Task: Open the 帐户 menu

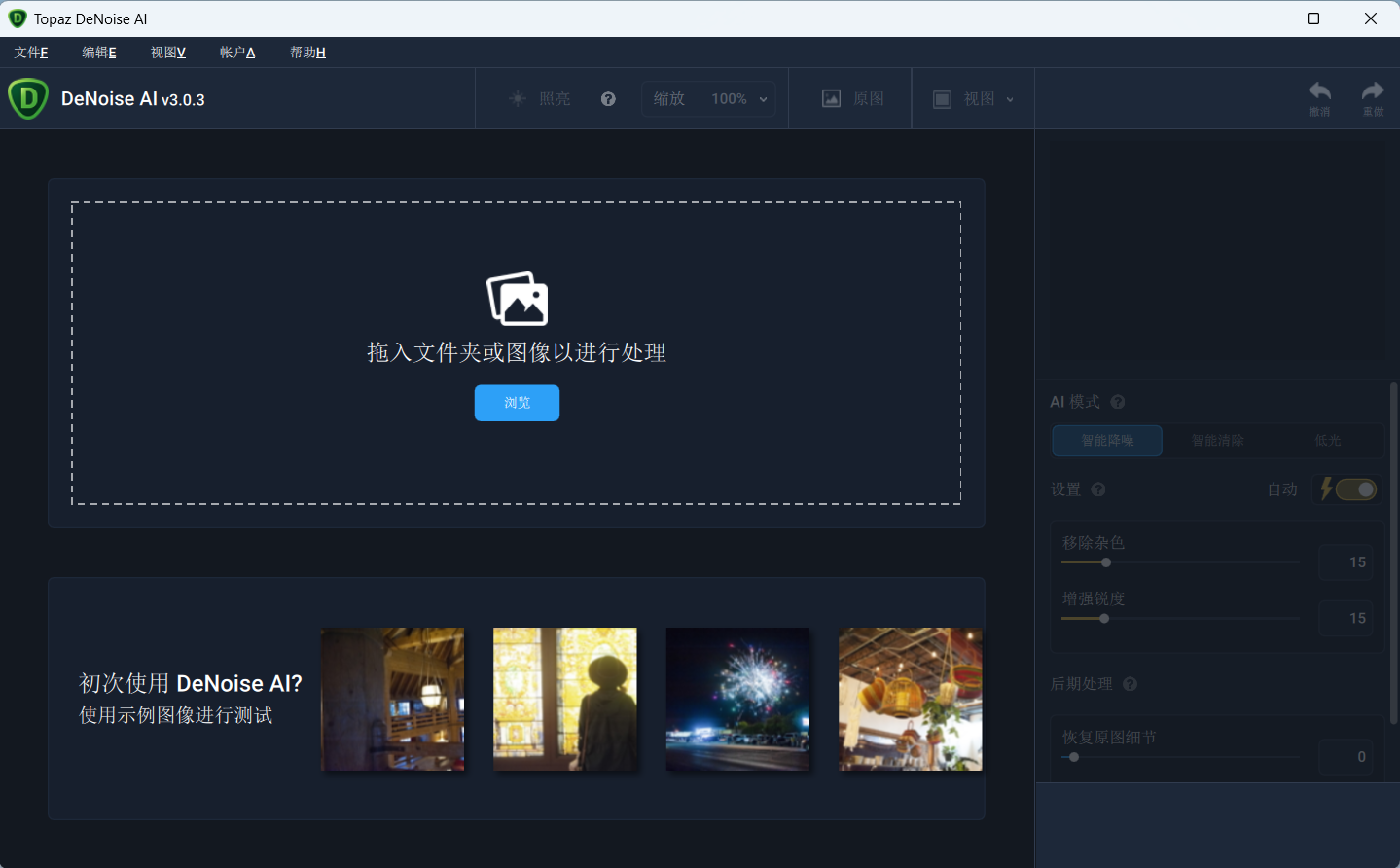Action: [x=237, y=53]
